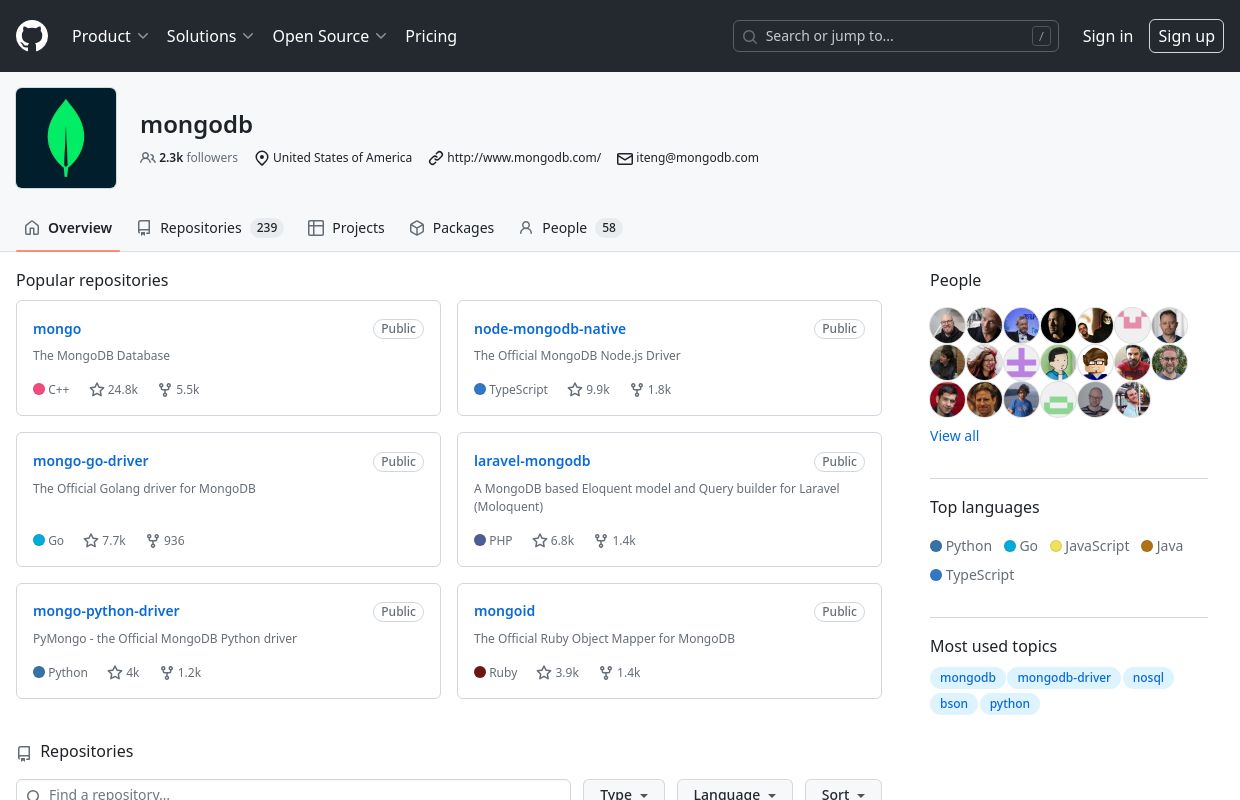The width and height of the screenshot is (1240, 800).
Task: Click star count 9.9k on node-mongodb-native
Action: [589, 389]
